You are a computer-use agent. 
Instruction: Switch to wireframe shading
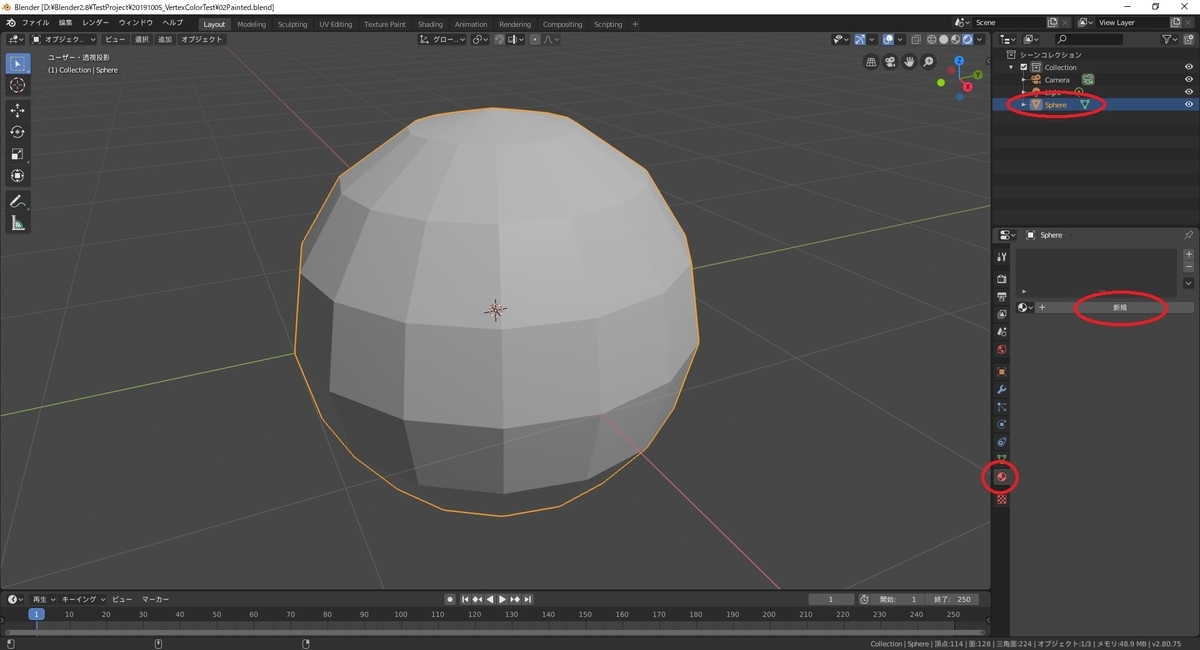click(x=932, y=39)
